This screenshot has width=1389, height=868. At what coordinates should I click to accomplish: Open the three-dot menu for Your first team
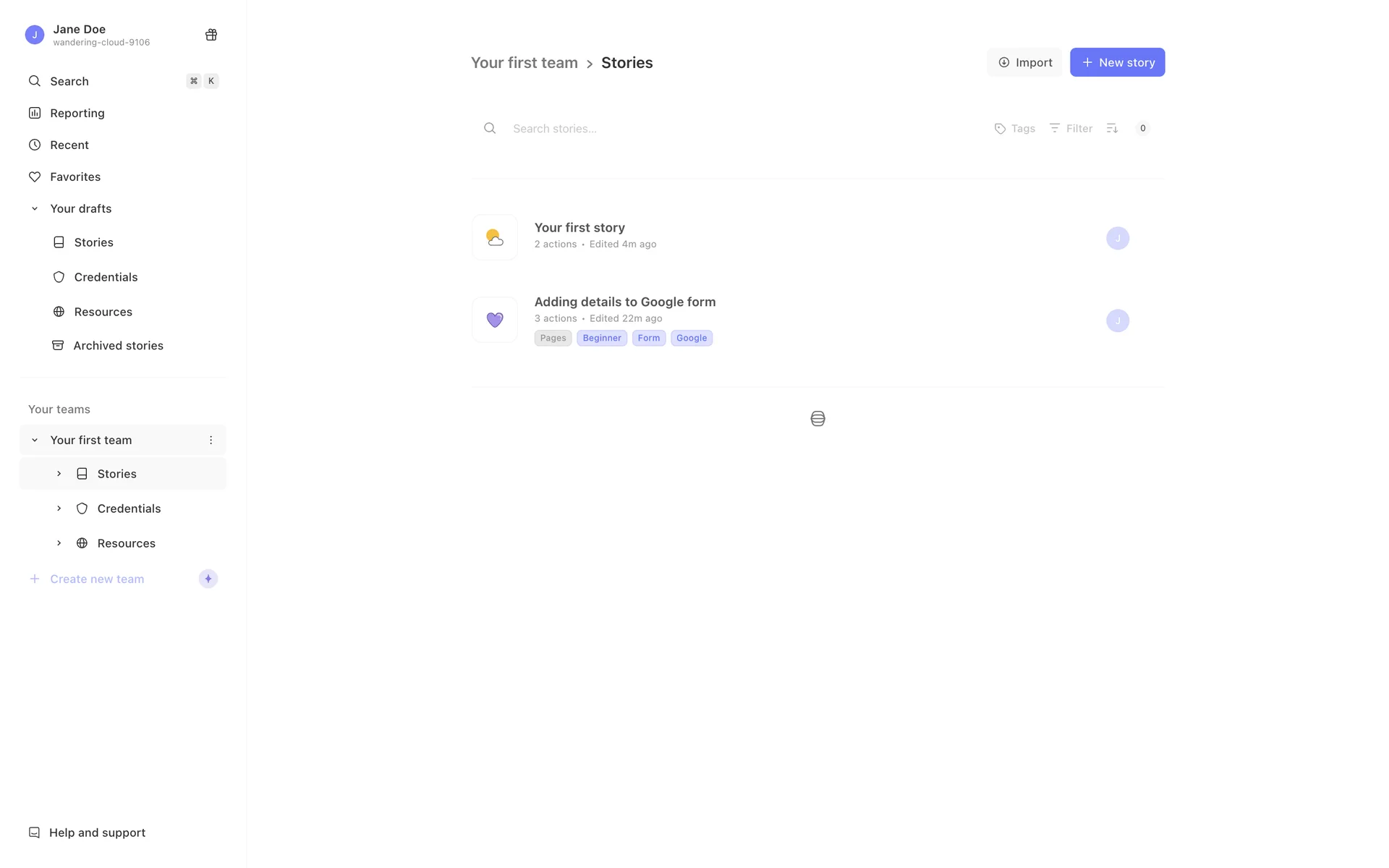coord(211,440)
